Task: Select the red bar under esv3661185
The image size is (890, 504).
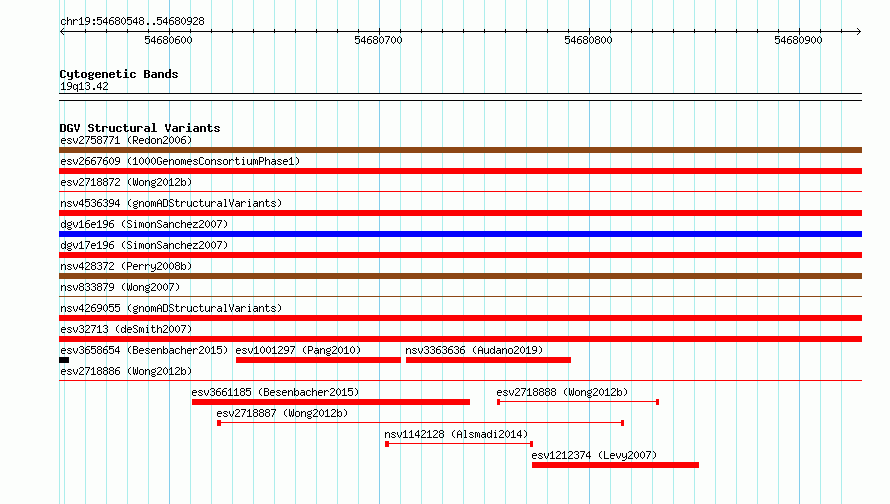Action: pos(331,402)
